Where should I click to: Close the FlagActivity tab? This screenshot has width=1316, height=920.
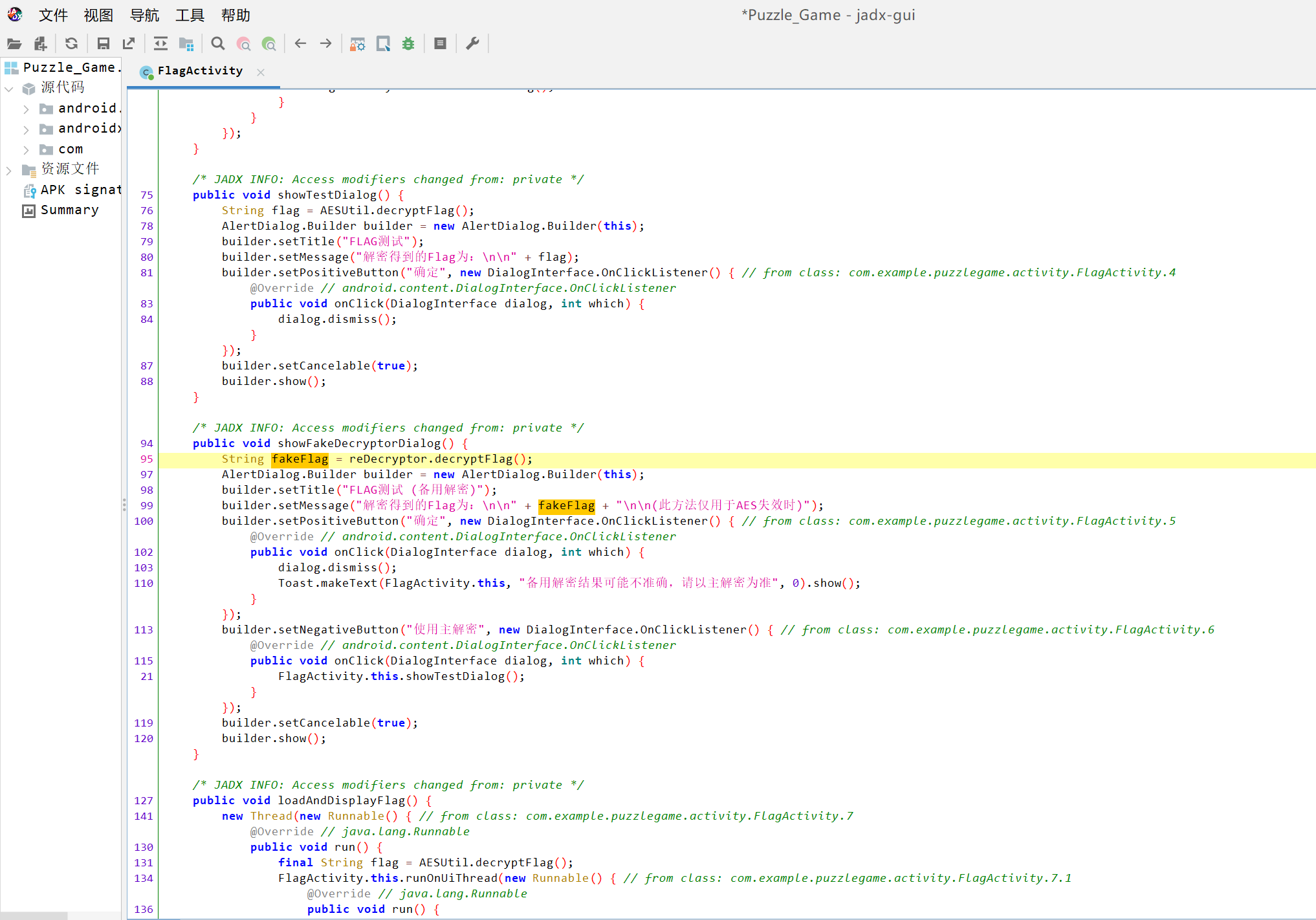tap(261, 72)
